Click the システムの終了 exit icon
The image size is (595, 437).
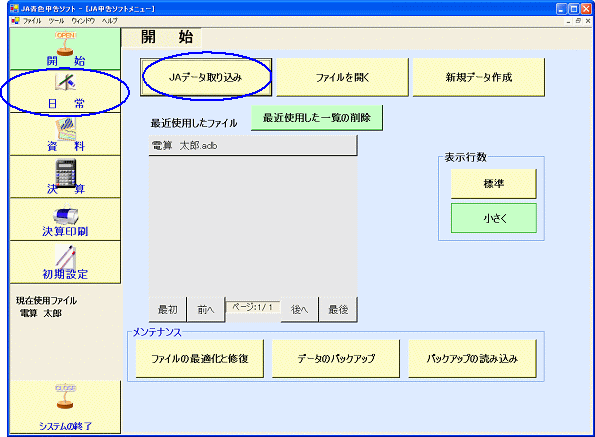pyautogui.click(x=65, y=407)
